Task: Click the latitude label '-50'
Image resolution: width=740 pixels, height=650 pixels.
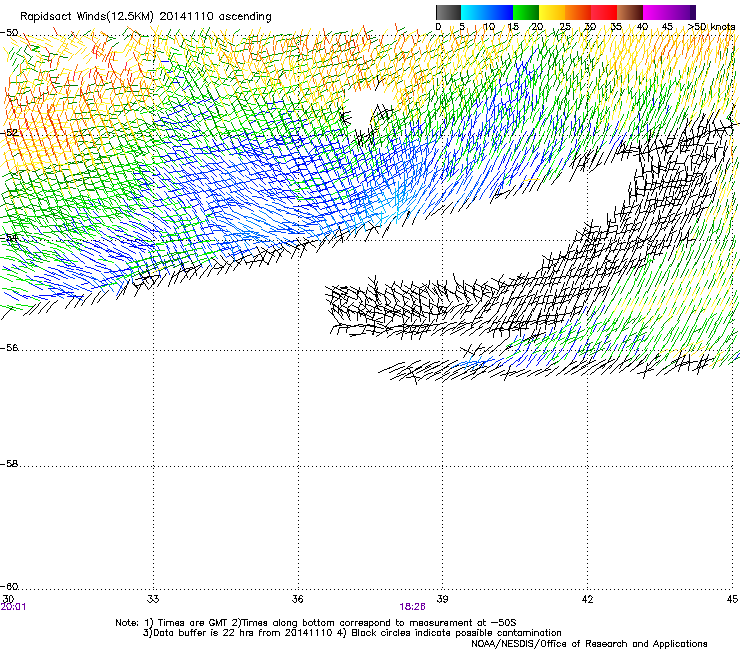Action: [9, 33]
